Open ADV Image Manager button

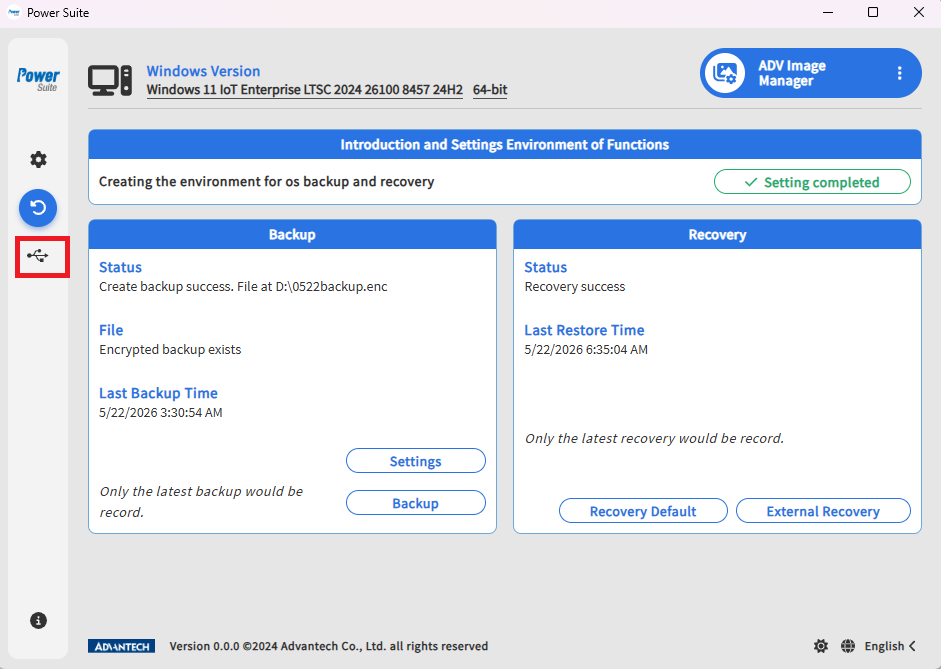(810, 73)
